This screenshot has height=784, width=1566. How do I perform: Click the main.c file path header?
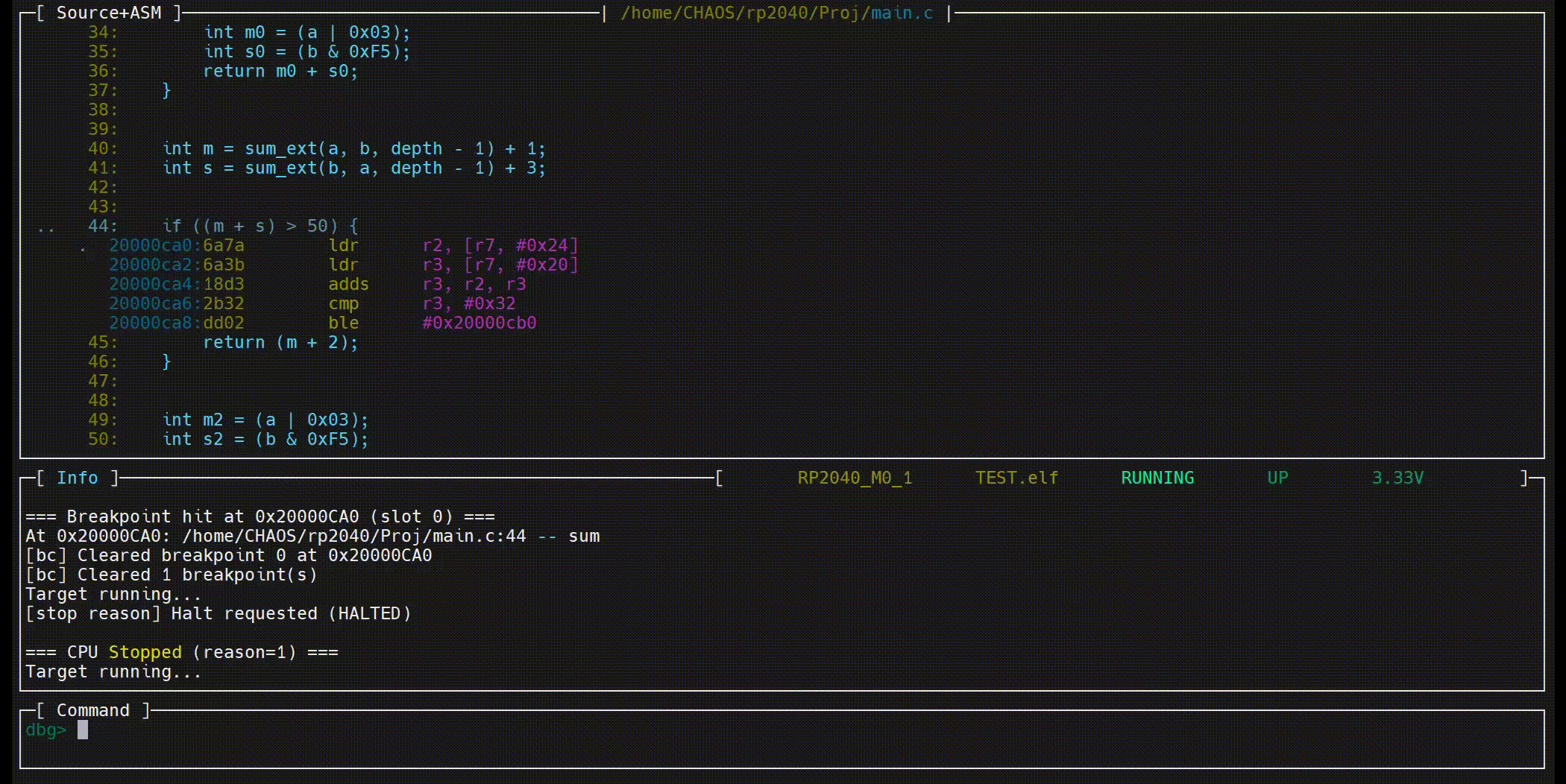point(776,13)
